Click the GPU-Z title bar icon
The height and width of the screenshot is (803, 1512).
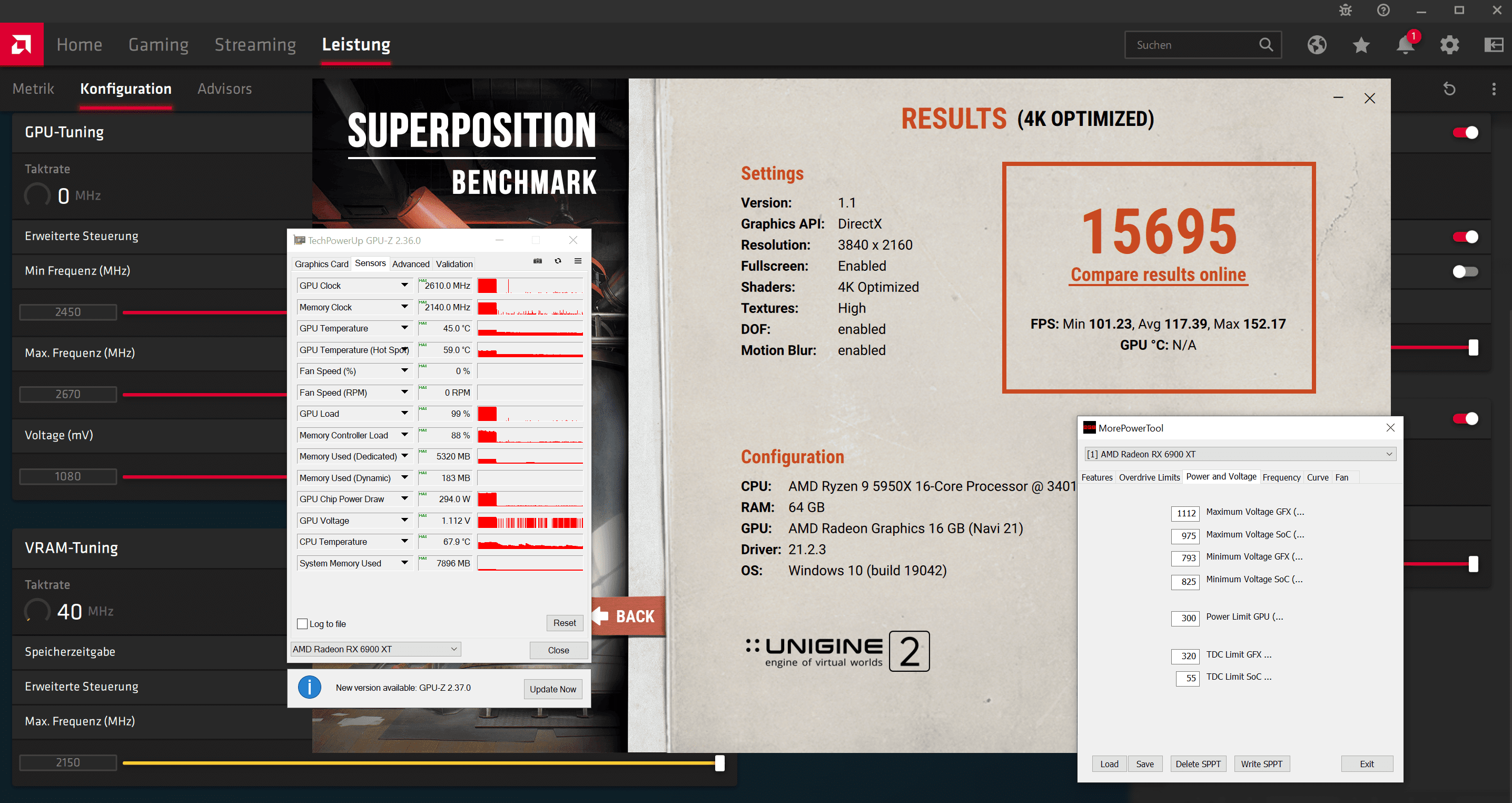pos(299,240)
